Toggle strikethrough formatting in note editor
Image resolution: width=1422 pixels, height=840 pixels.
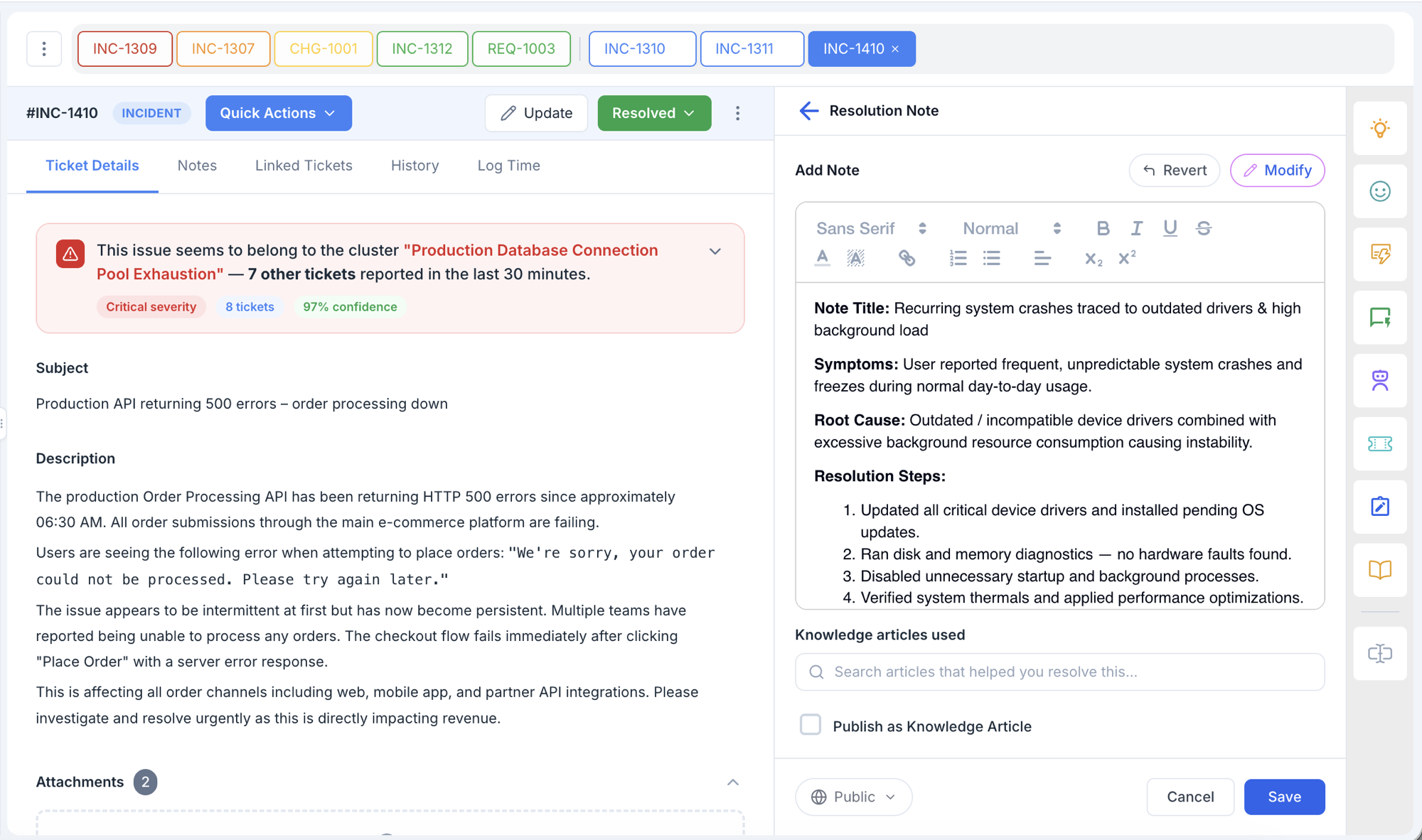1203,228
